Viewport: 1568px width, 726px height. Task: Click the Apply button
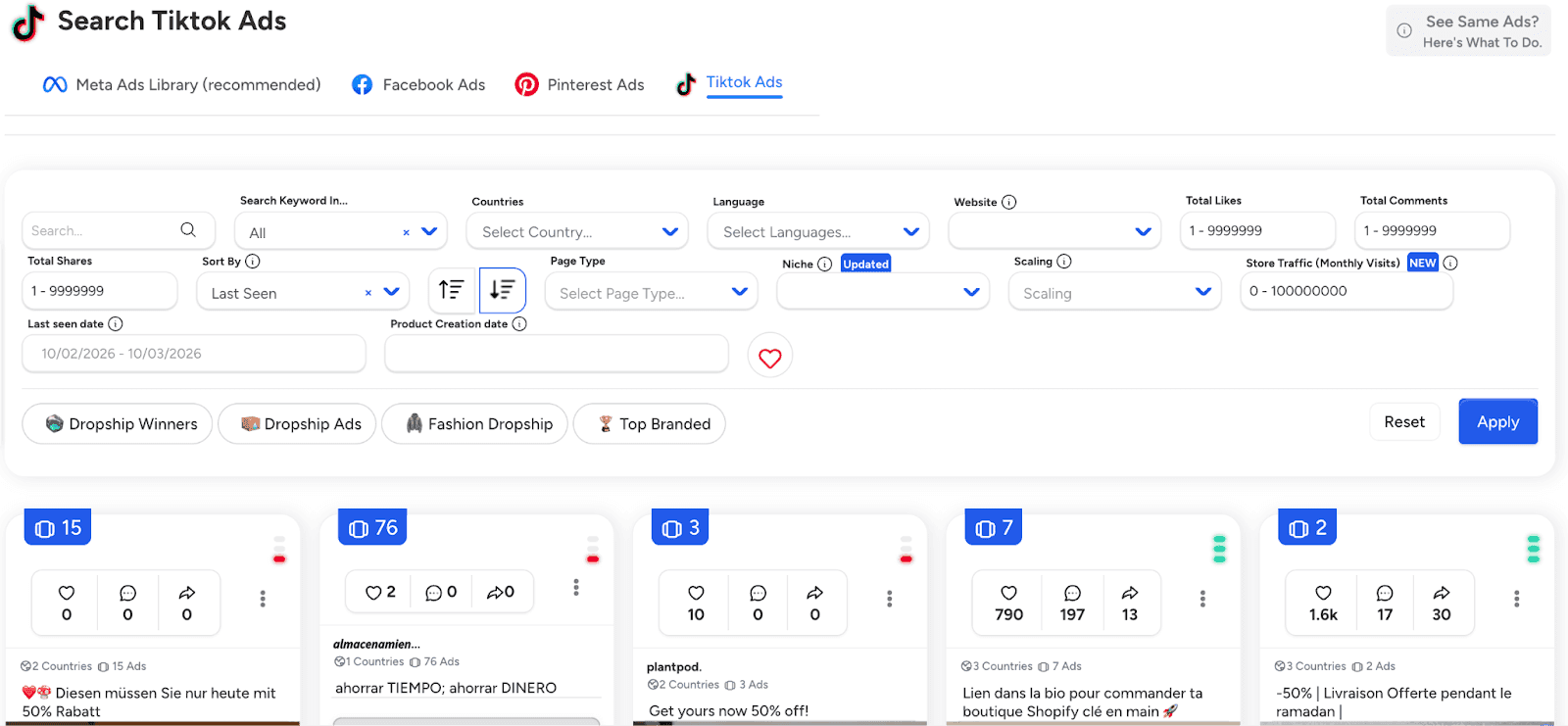[x=1497, y=421]
